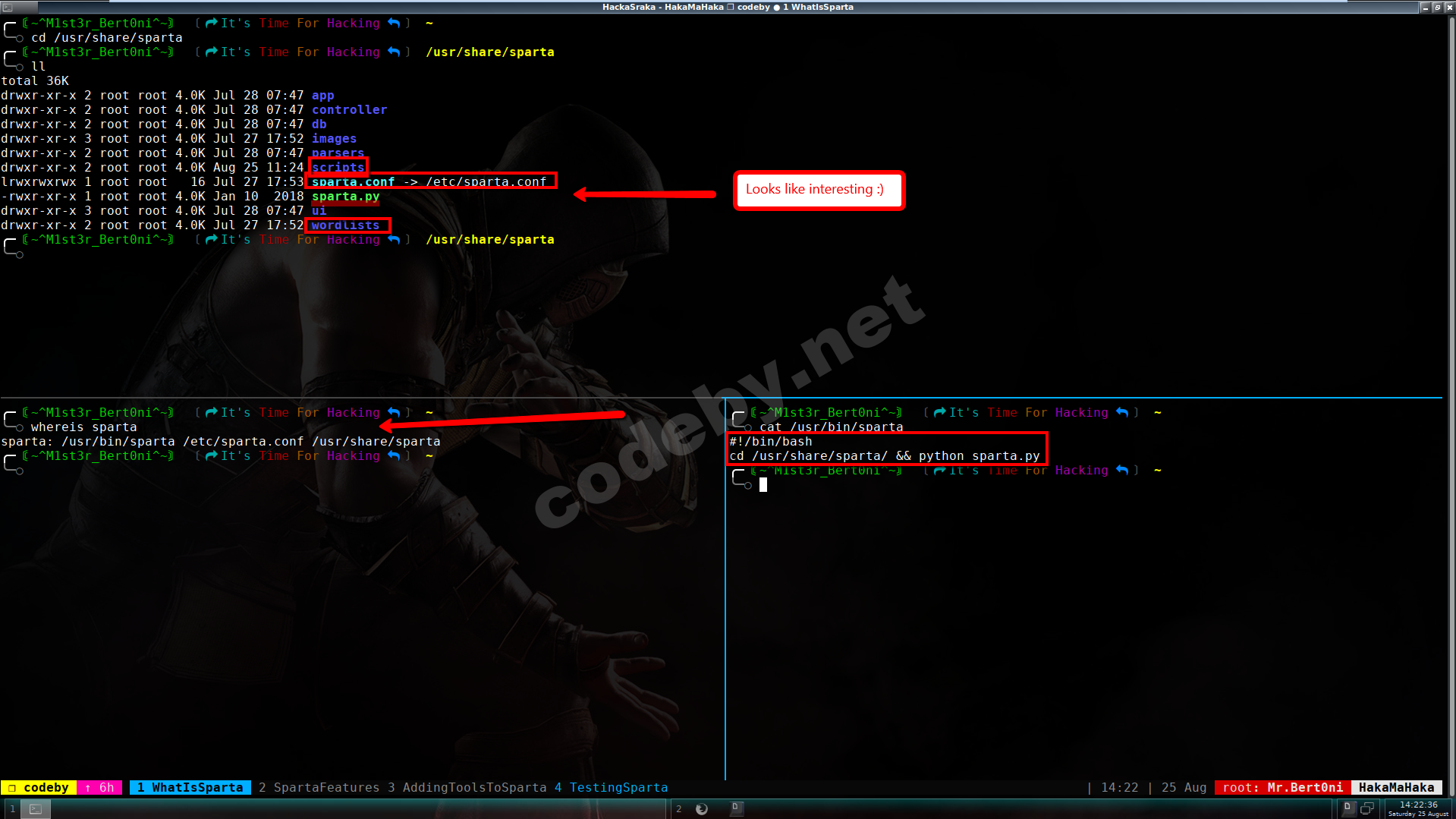The height and width of the screenshot is (819, 1456).
Task: Click the wordlists directory entry
Action: pos(345,225)
